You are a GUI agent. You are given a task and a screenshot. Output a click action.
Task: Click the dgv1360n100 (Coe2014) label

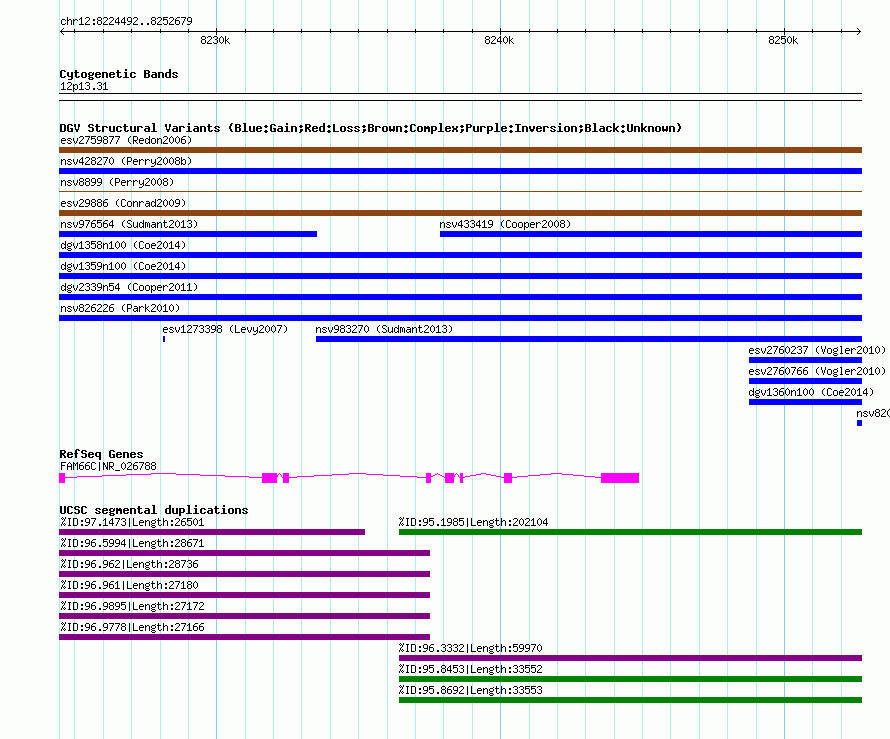click(811, 392)
